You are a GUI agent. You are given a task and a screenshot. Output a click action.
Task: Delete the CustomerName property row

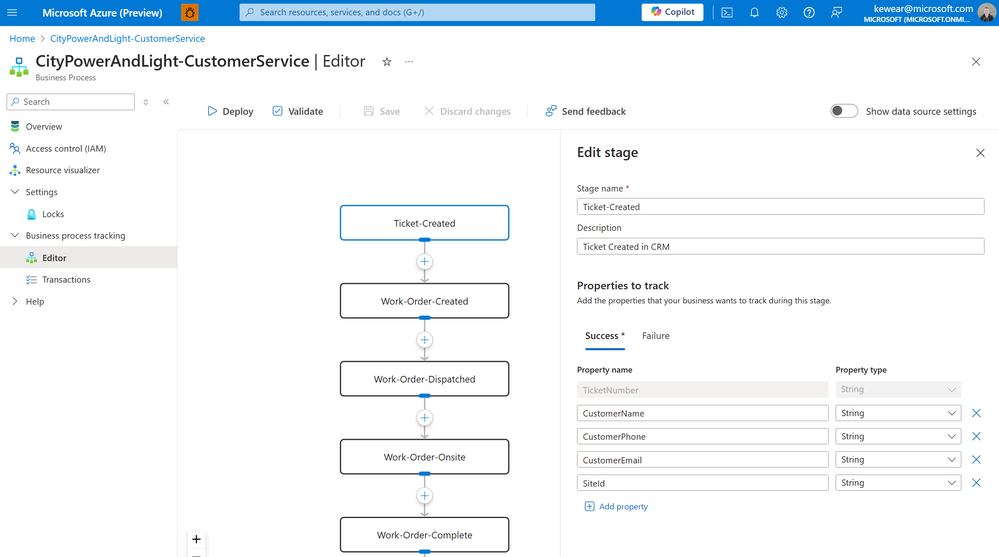coord(976,413)
